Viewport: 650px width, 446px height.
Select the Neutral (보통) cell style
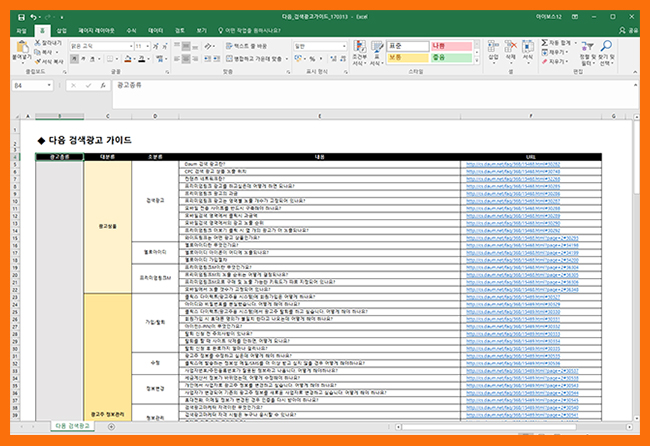pyautogui.click(x=407, y=58)
